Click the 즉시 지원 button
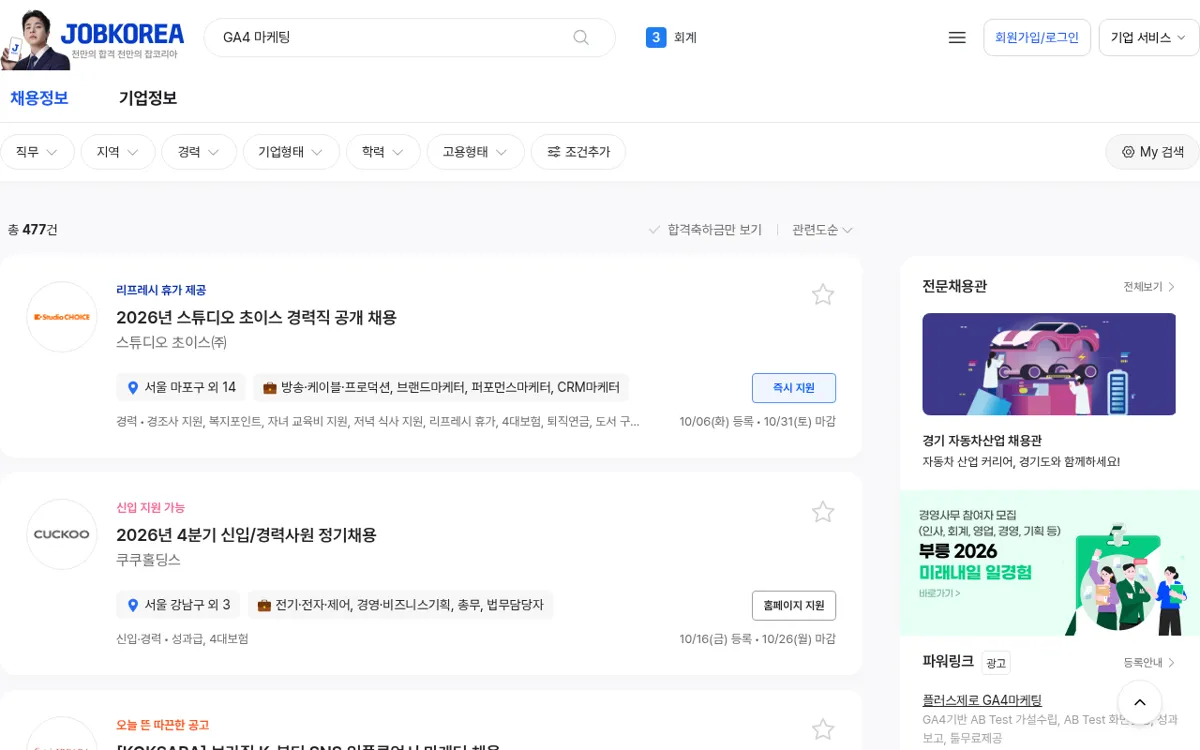This screenshot has width=1200, height=750. point(794,388)
